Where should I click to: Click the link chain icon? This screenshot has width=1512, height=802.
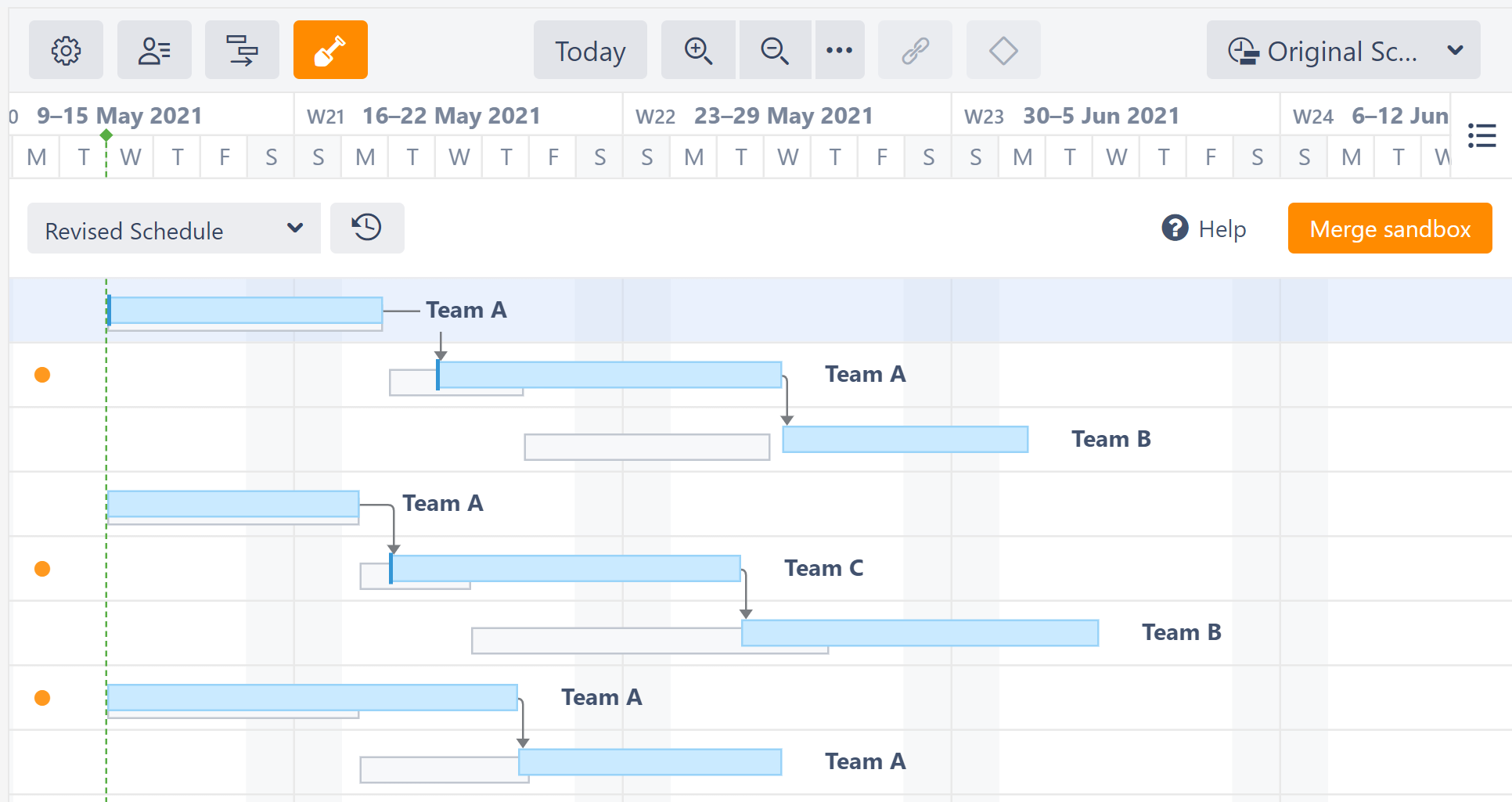(915, 51)
